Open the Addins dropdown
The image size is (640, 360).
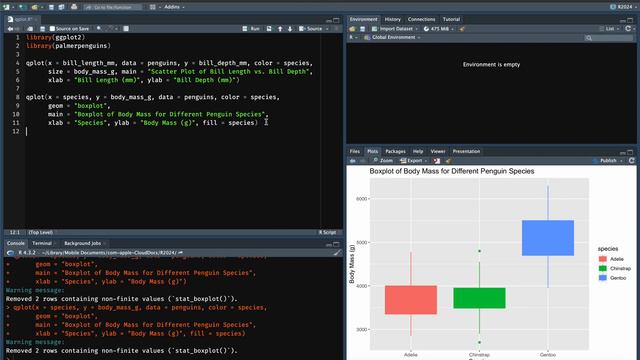pyautogui.click(x=174, y=7)
